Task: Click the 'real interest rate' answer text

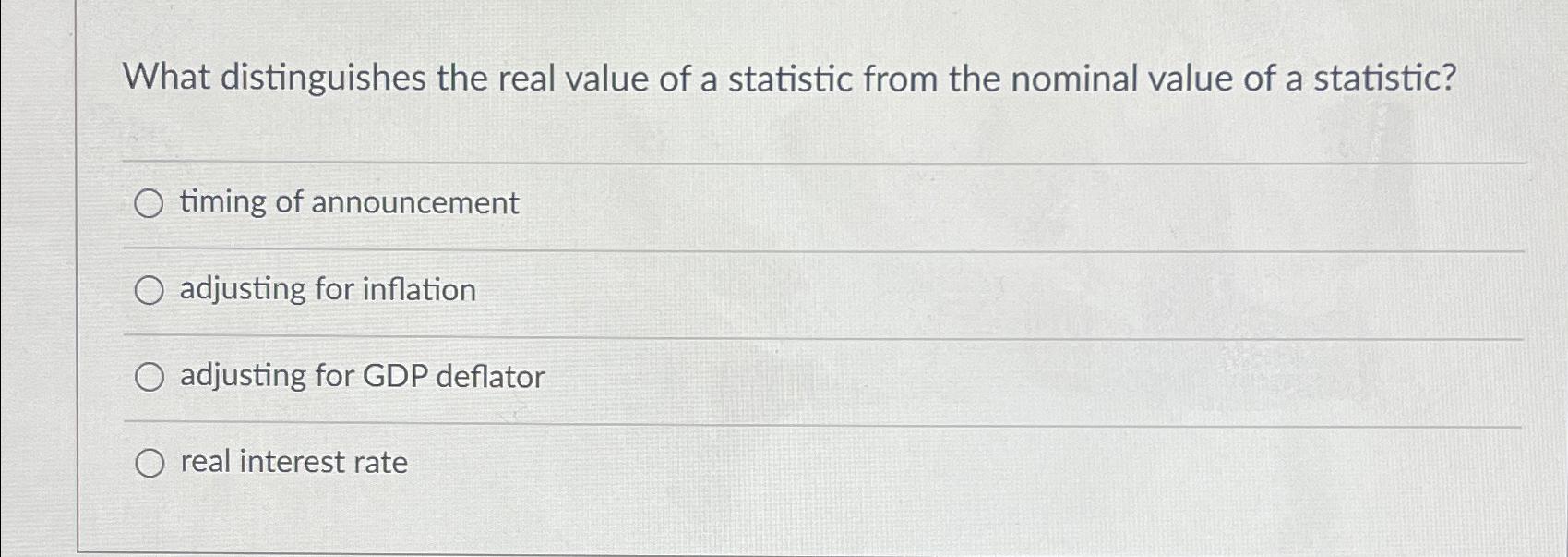Action: click(293, 463)
